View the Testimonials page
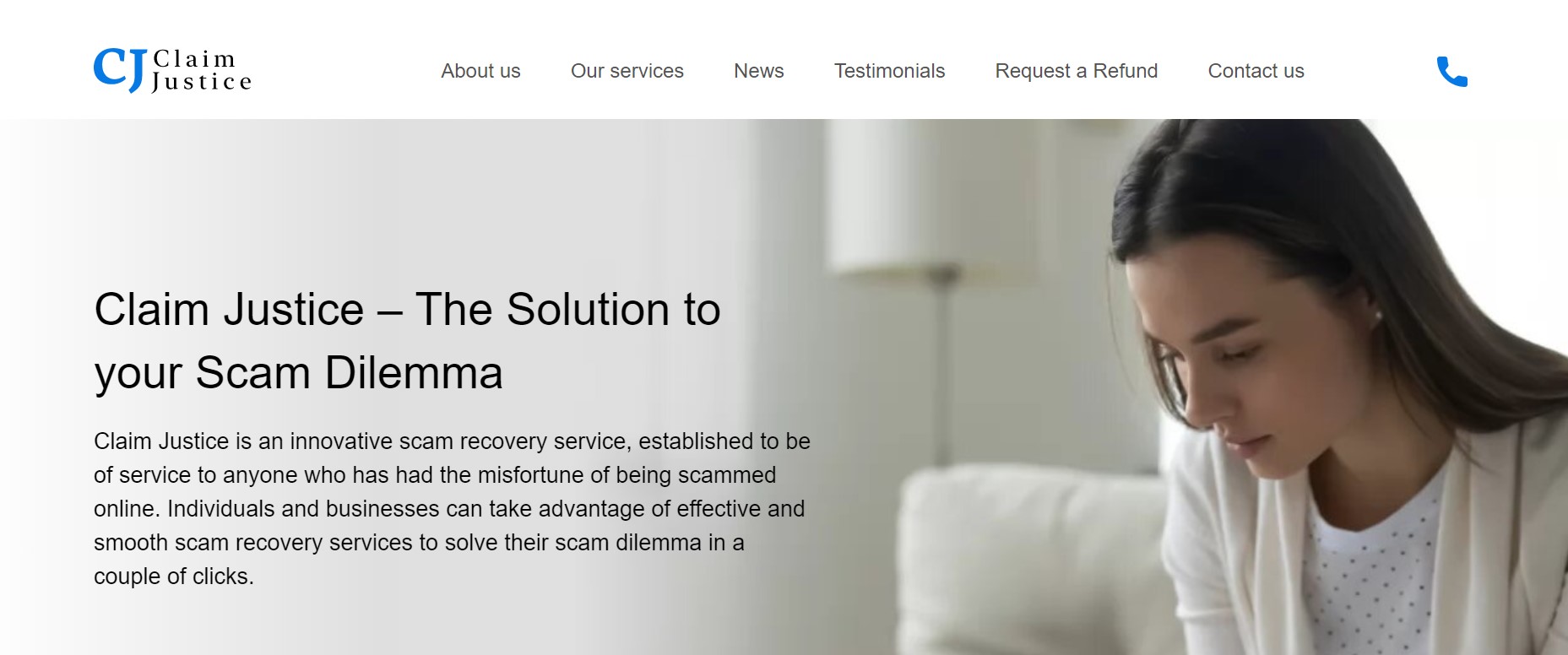The width and height of the screenshot is (1568, 655). click(889, 71)
